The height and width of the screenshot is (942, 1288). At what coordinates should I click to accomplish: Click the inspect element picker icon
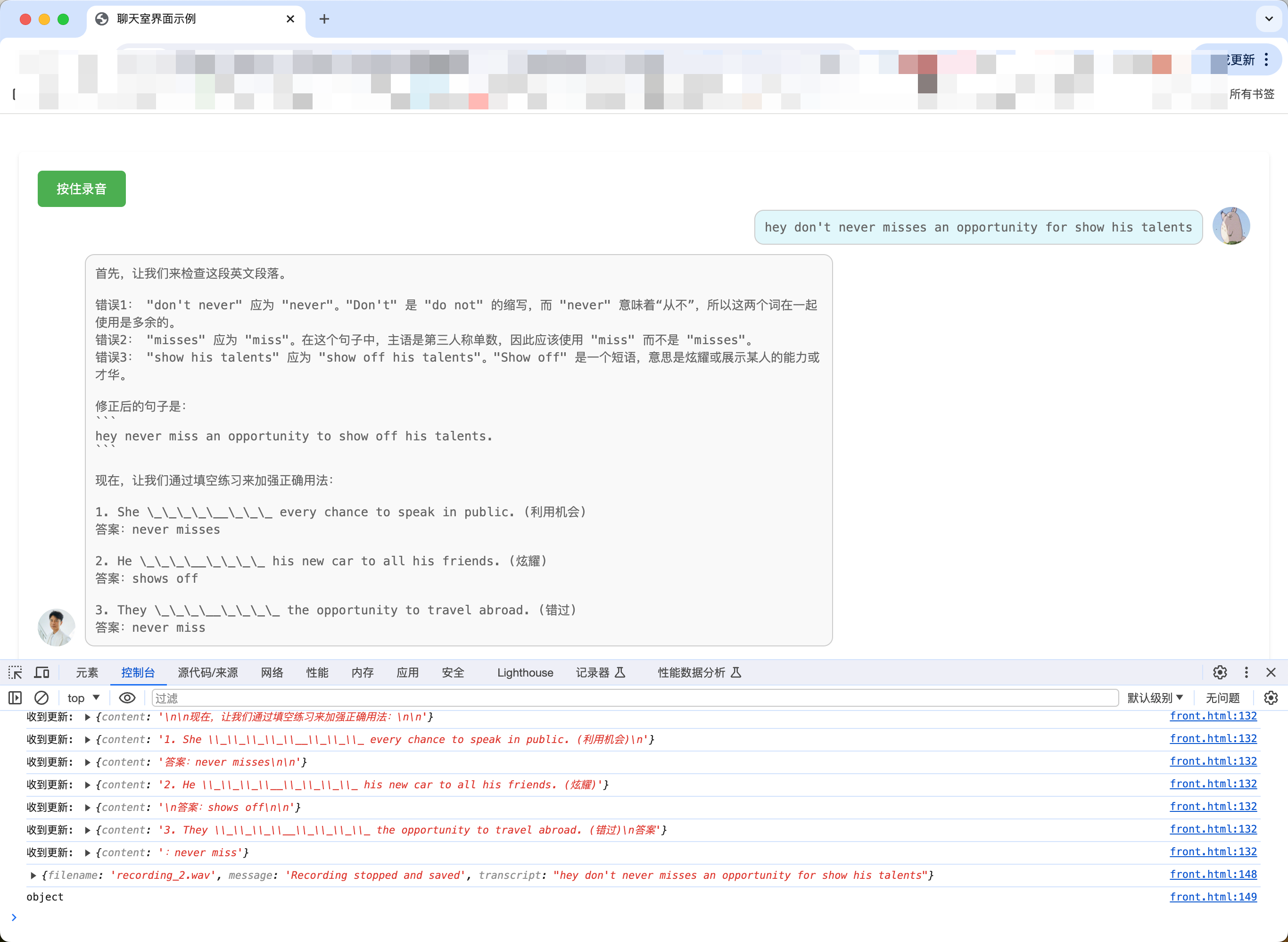(16, 672)
